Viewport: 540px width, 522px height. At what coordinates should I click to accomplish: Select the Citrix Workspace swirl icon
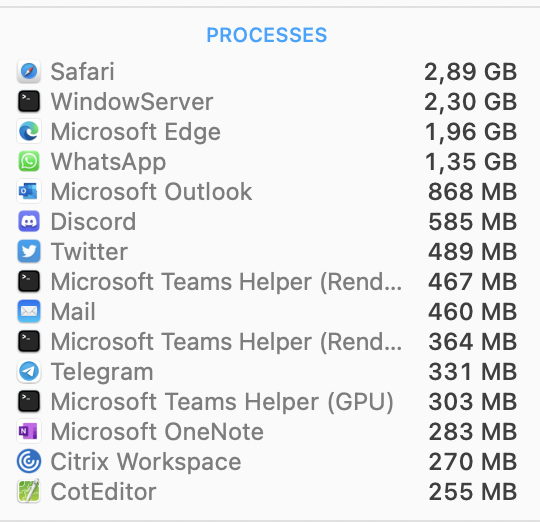29,461
